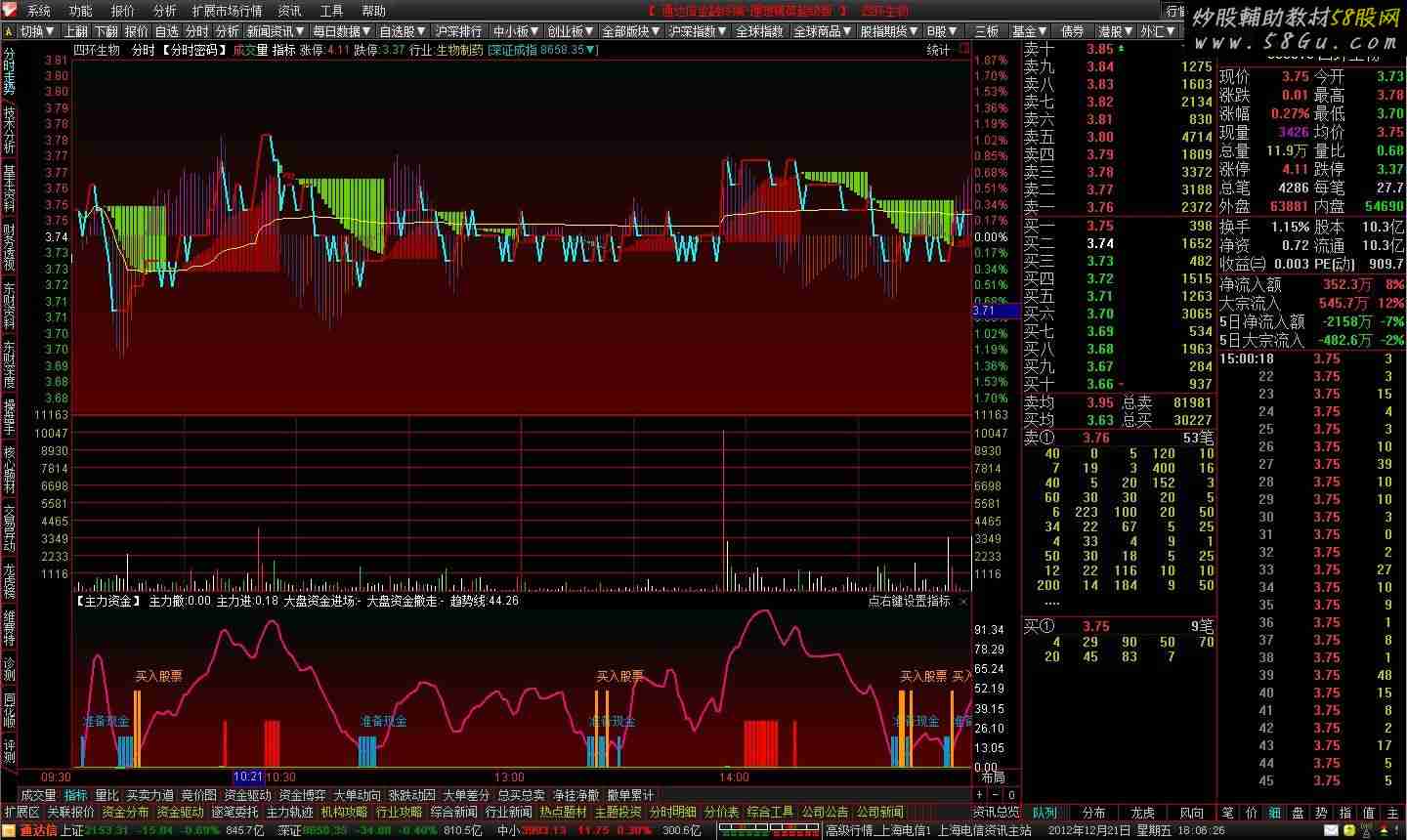Open 技术分析 in left sidebar
The image size is (1407, 840).
[9, 131]
